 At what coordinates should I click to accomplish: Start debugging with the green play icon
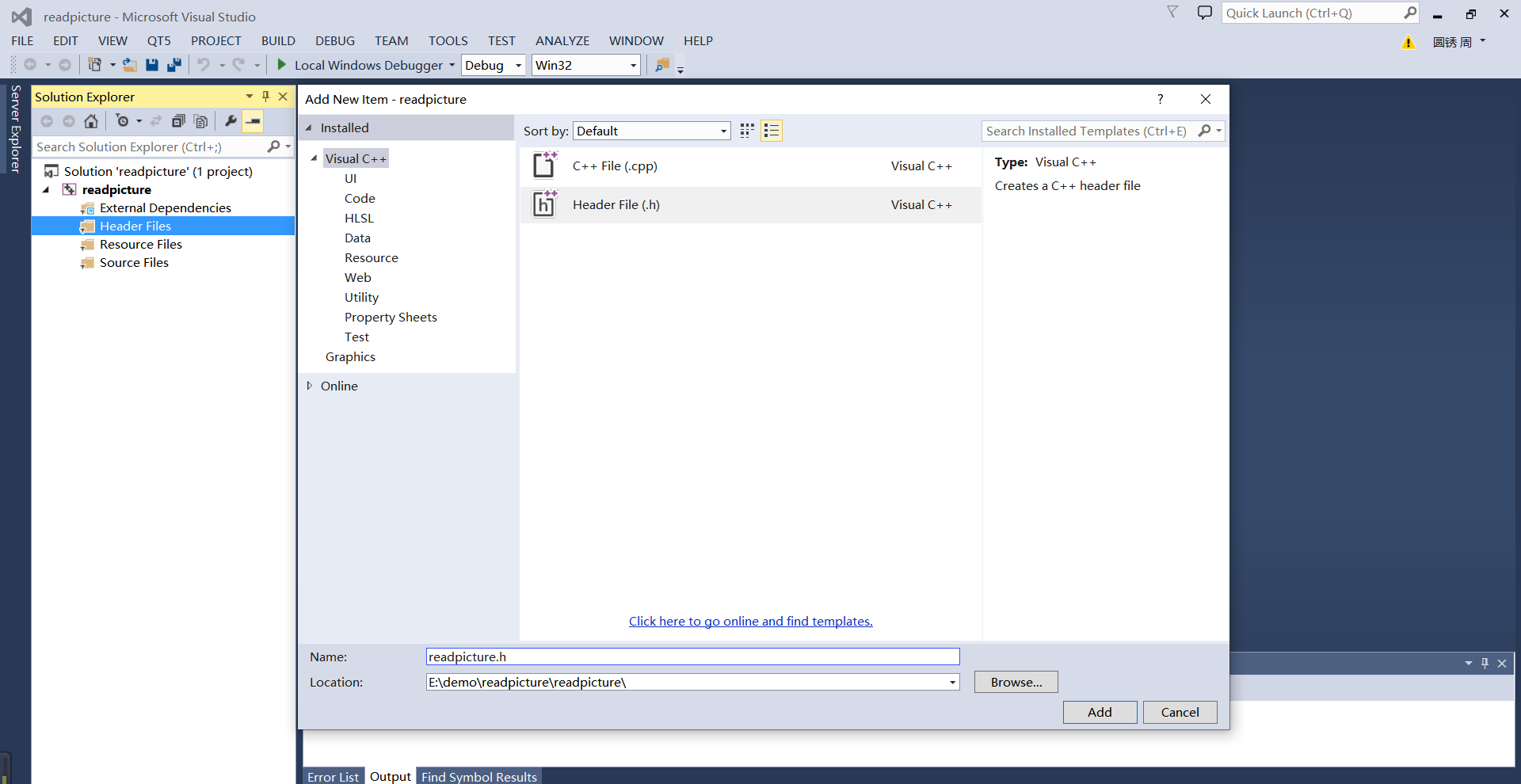click(281, 65)
